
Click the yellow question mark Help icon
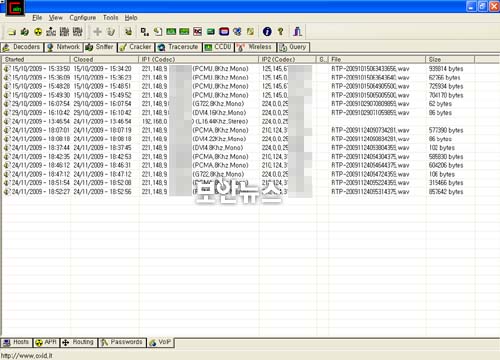point(281,32)
